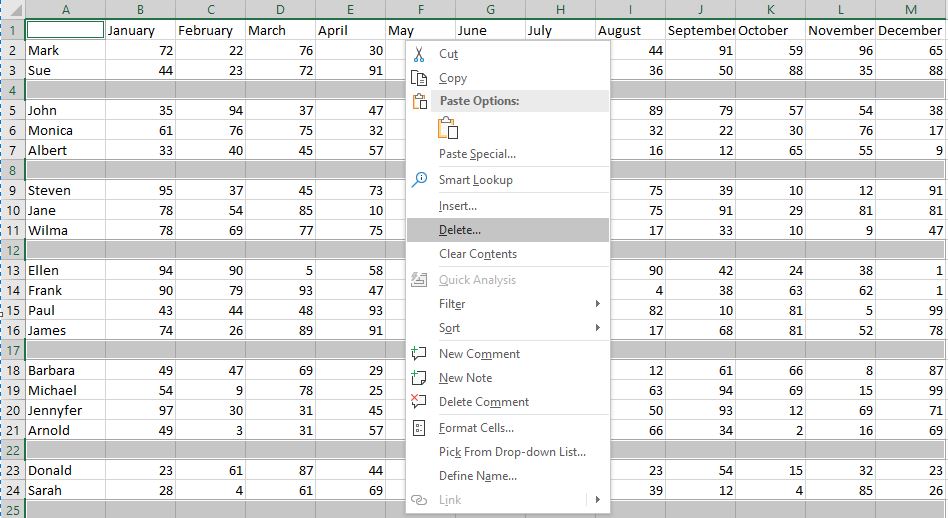
Task: Click the New Comment icon
Action: coord(419,354)
